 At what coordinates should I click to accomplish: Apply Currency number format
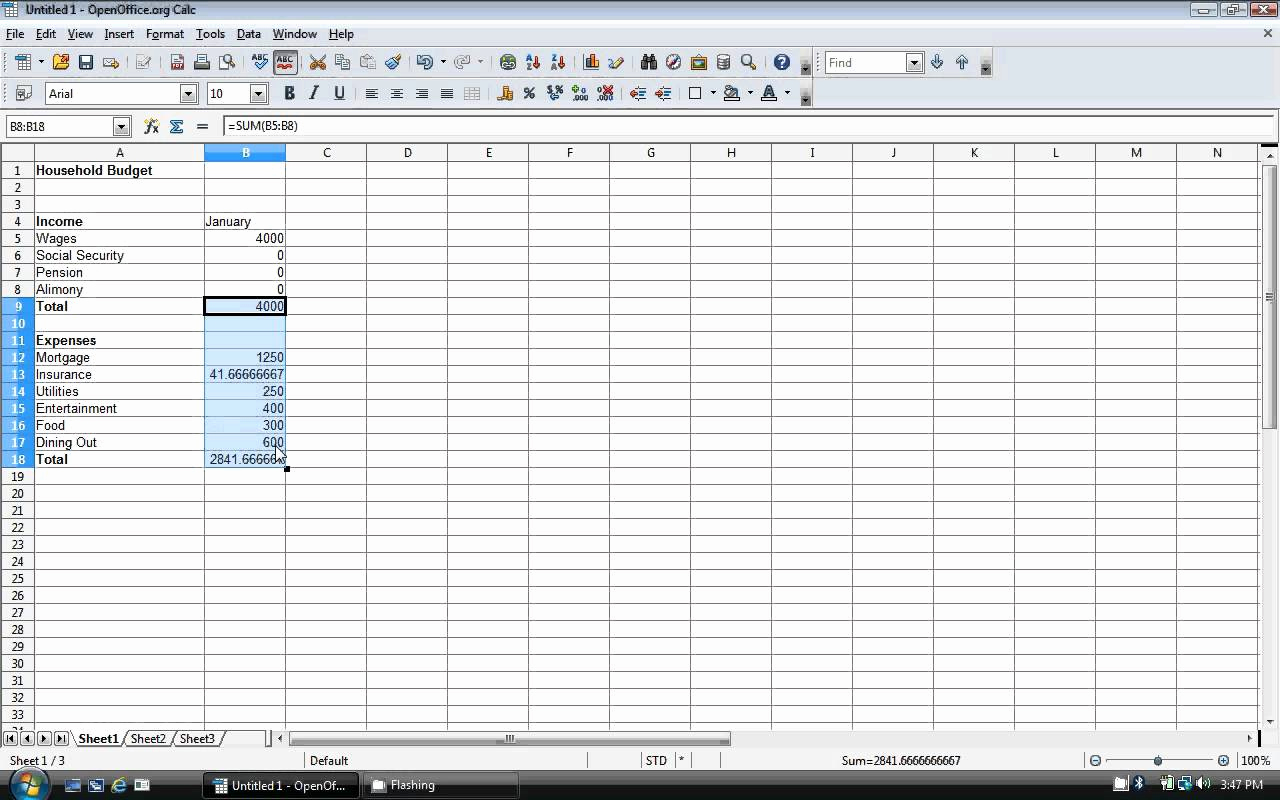(x=505, y=93)
